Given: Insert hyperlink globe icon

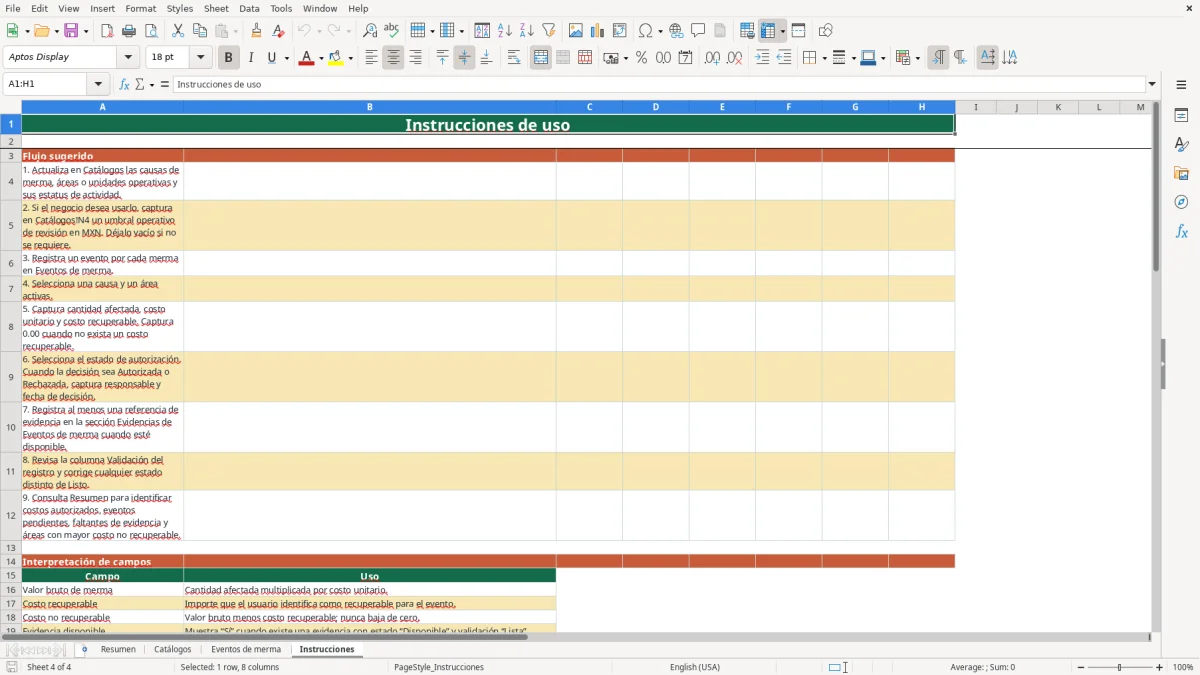Looking at the screenshot, I should pyautogui.click(x=676, y=31).
